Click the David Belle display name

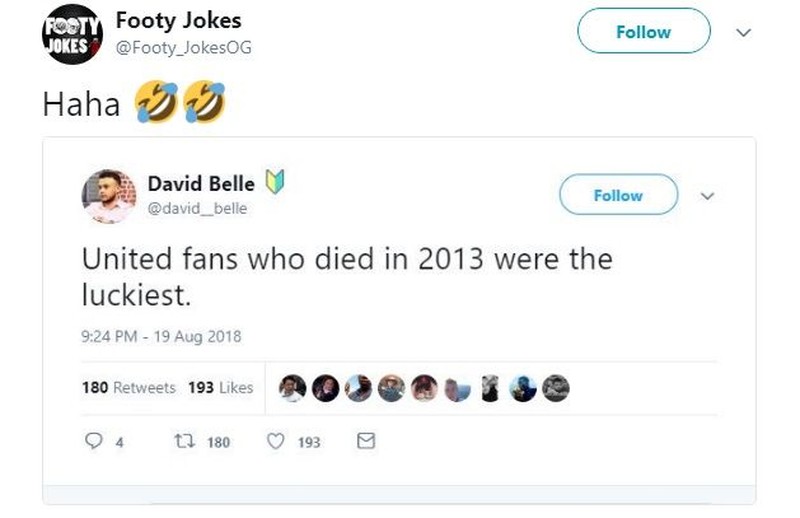coord(201,183)
